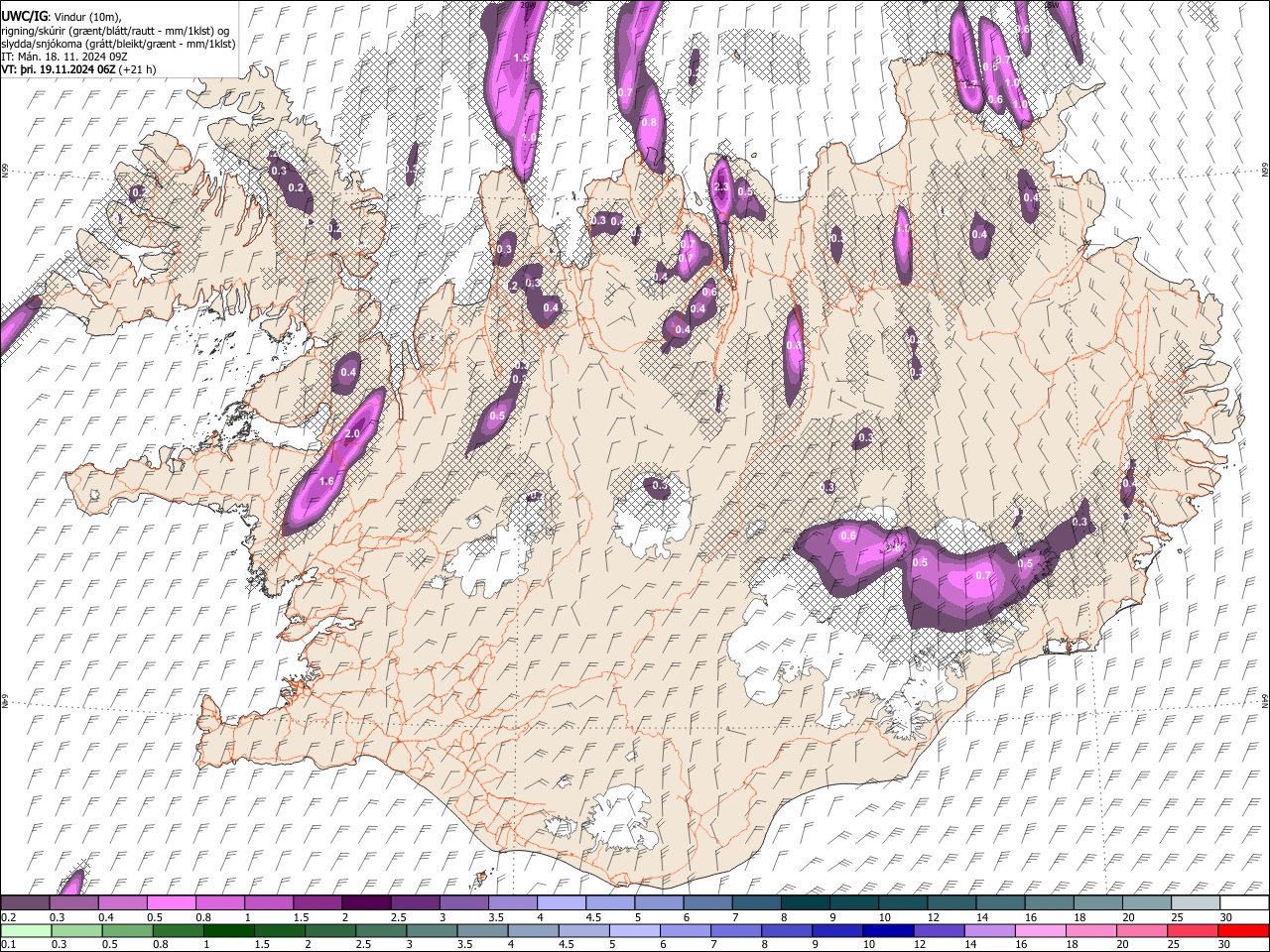Select the light lavender 4 swatch, top legend row
The image size is (1270, 952).
coord(561,903)
